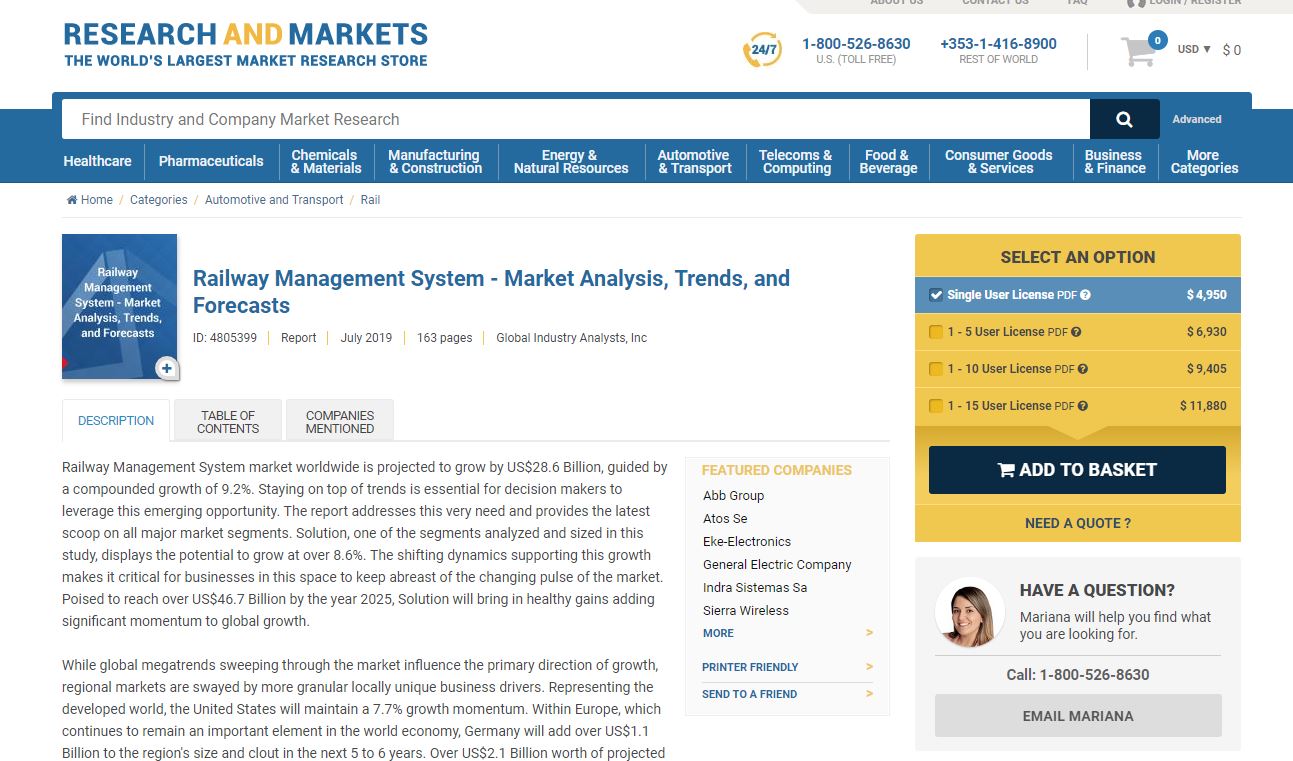Open the Companies Mentioned tab
Image resolution: width=1293 pixels, height=761 pixels.
340,421
